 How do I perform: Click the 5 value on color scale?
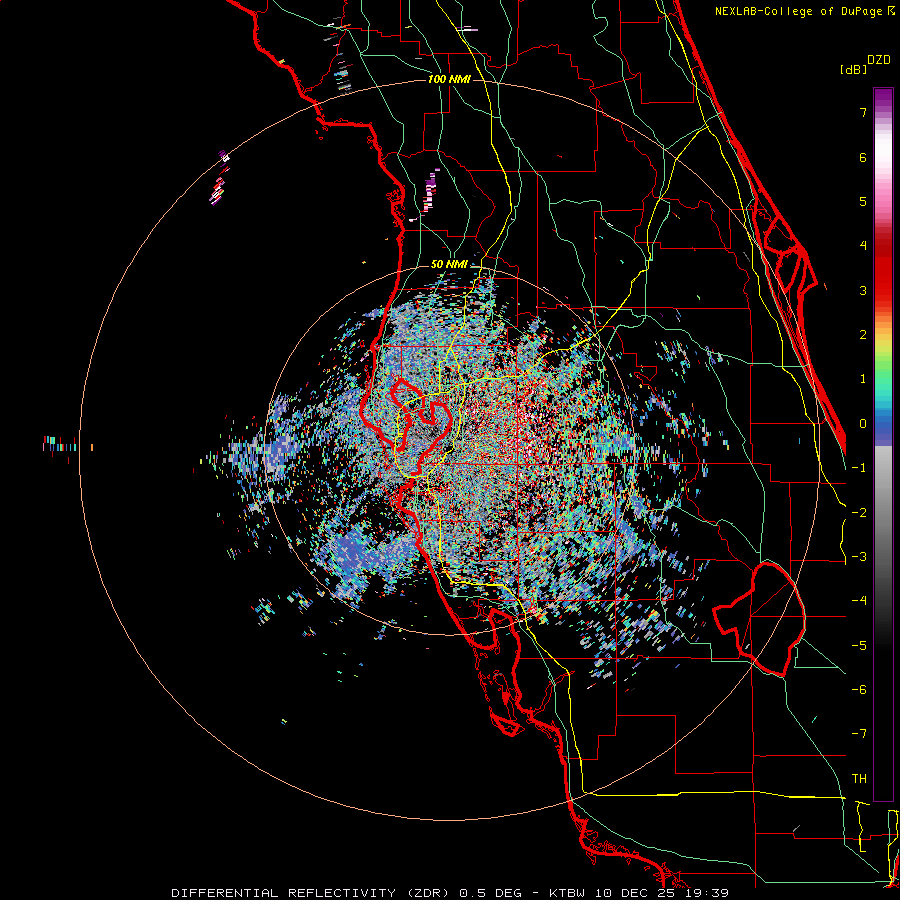pos(863,201)
